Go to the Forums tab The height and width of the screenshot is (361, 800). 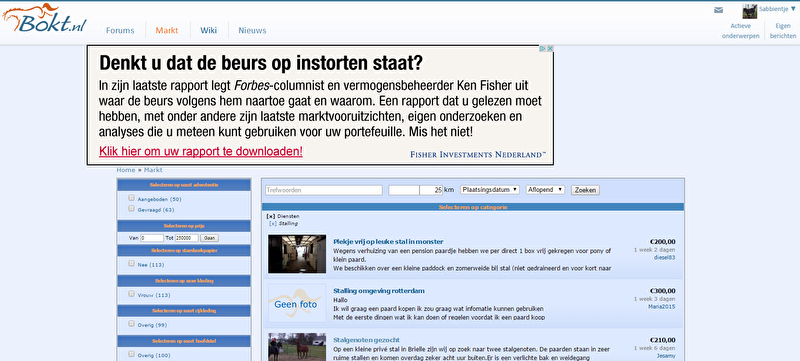(x=120, y=30)
